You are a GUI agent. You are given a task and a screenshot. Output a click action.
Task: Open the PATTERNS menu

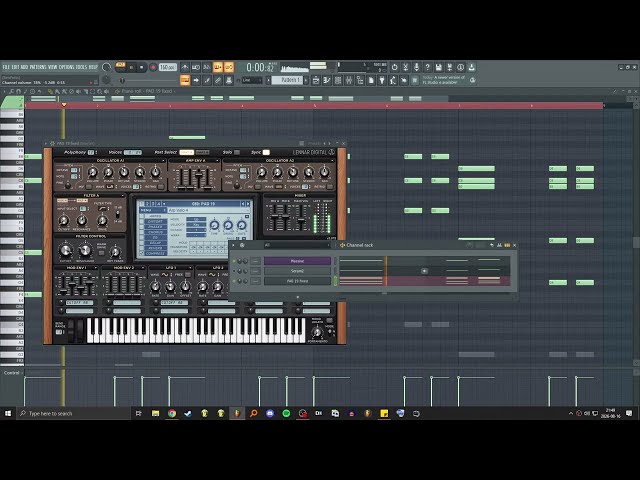pyautogui.click(x=38, y=67)
